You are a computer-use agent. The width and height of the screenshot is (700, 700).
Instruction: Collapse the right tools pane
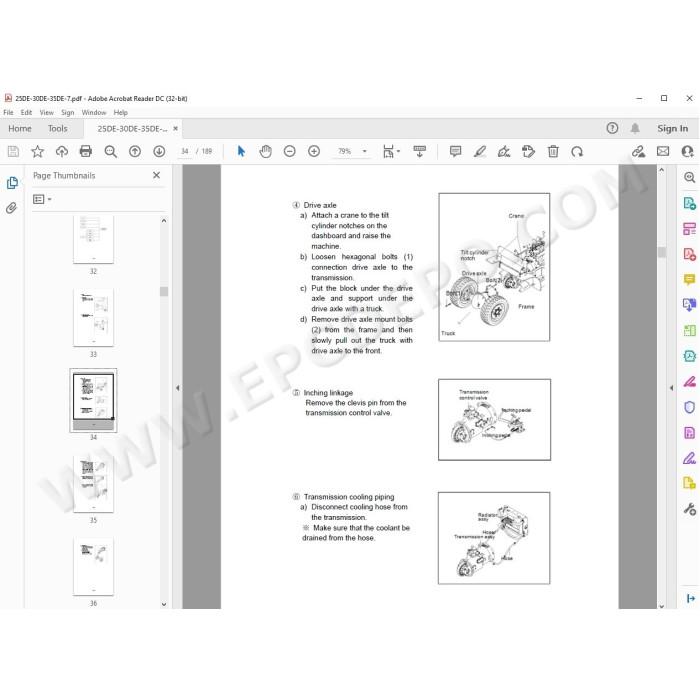click(671, 388)
